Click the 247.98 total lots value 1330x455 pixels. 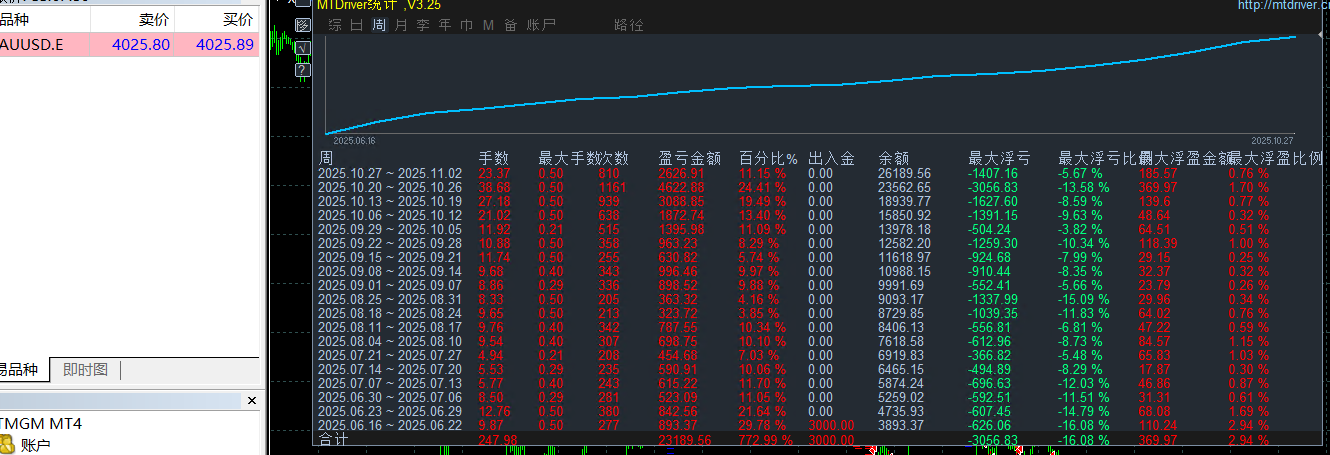pos(499,439)
